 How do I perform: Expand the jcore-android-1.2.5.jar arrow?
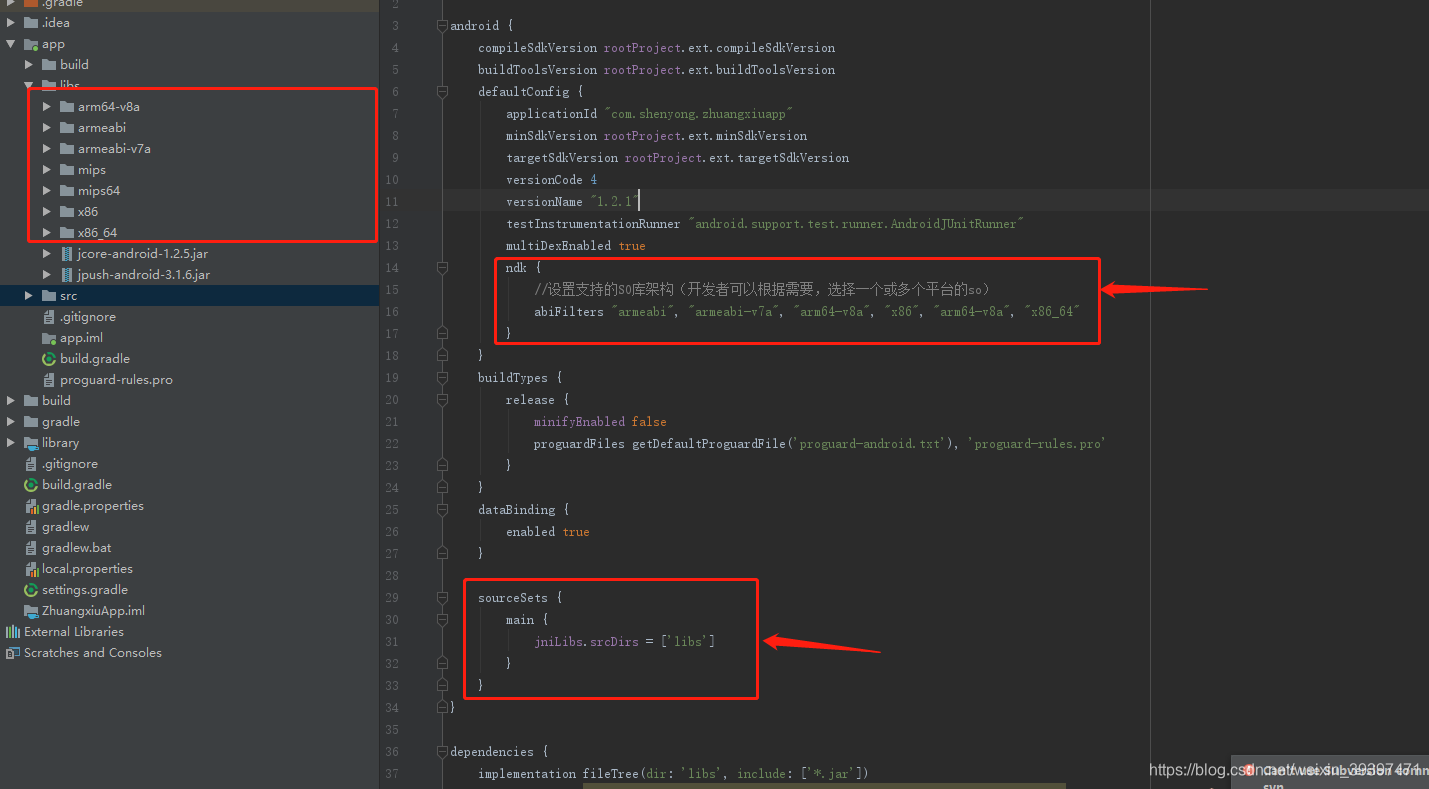[47, 253]
